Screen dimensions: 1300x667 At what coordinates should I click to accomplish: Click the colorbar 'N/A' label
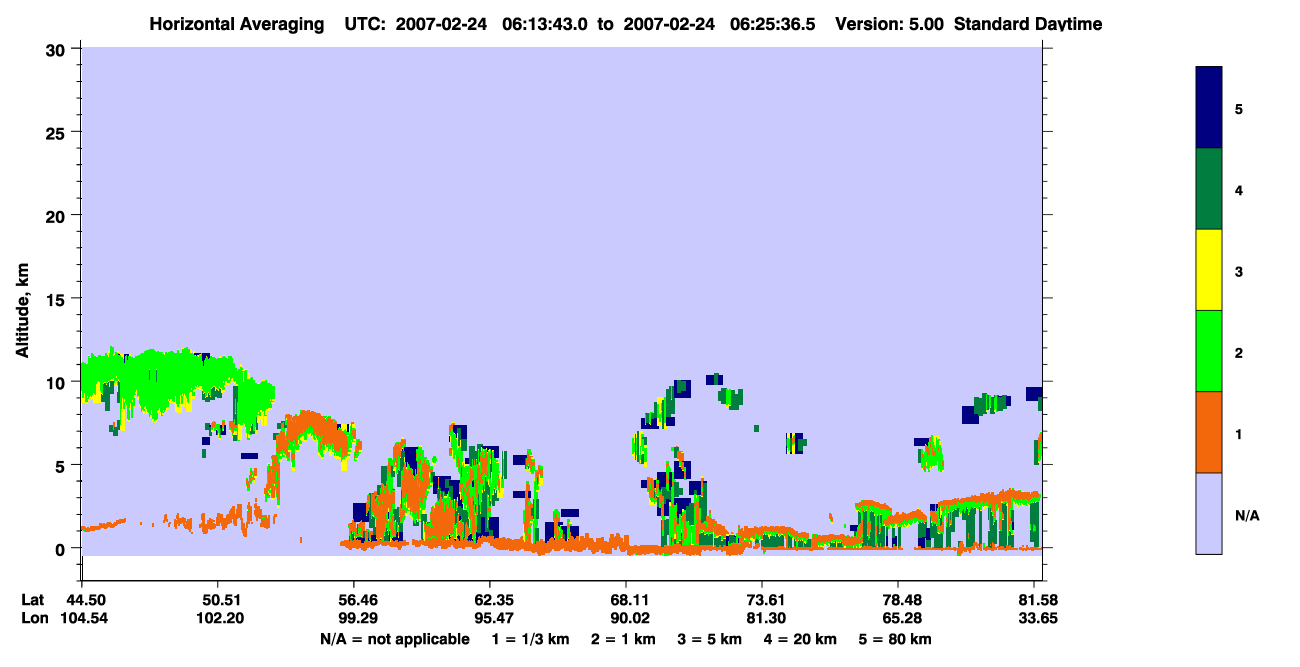click(x=1247, y=515)
